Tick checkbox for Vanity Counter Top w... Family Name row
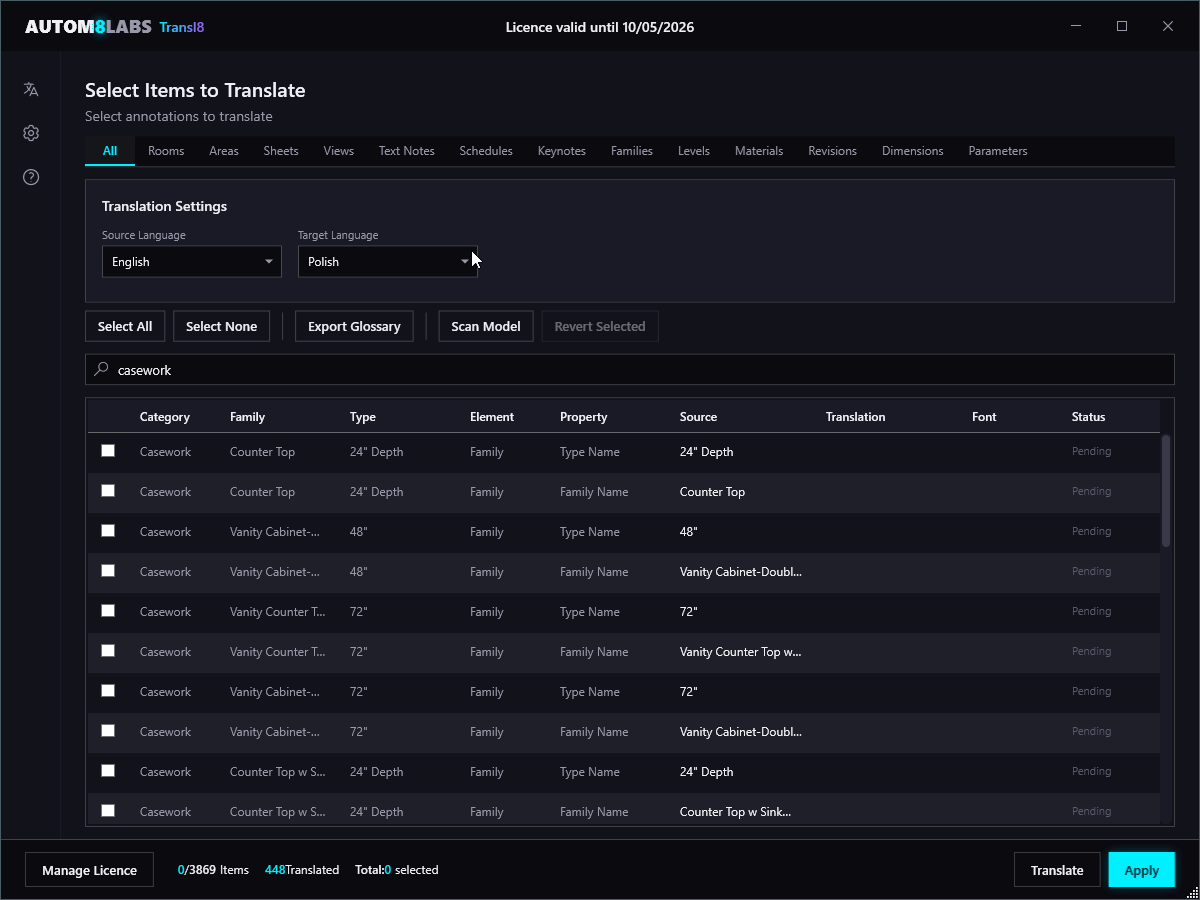 pyautogui.click(x=108, y=651)
